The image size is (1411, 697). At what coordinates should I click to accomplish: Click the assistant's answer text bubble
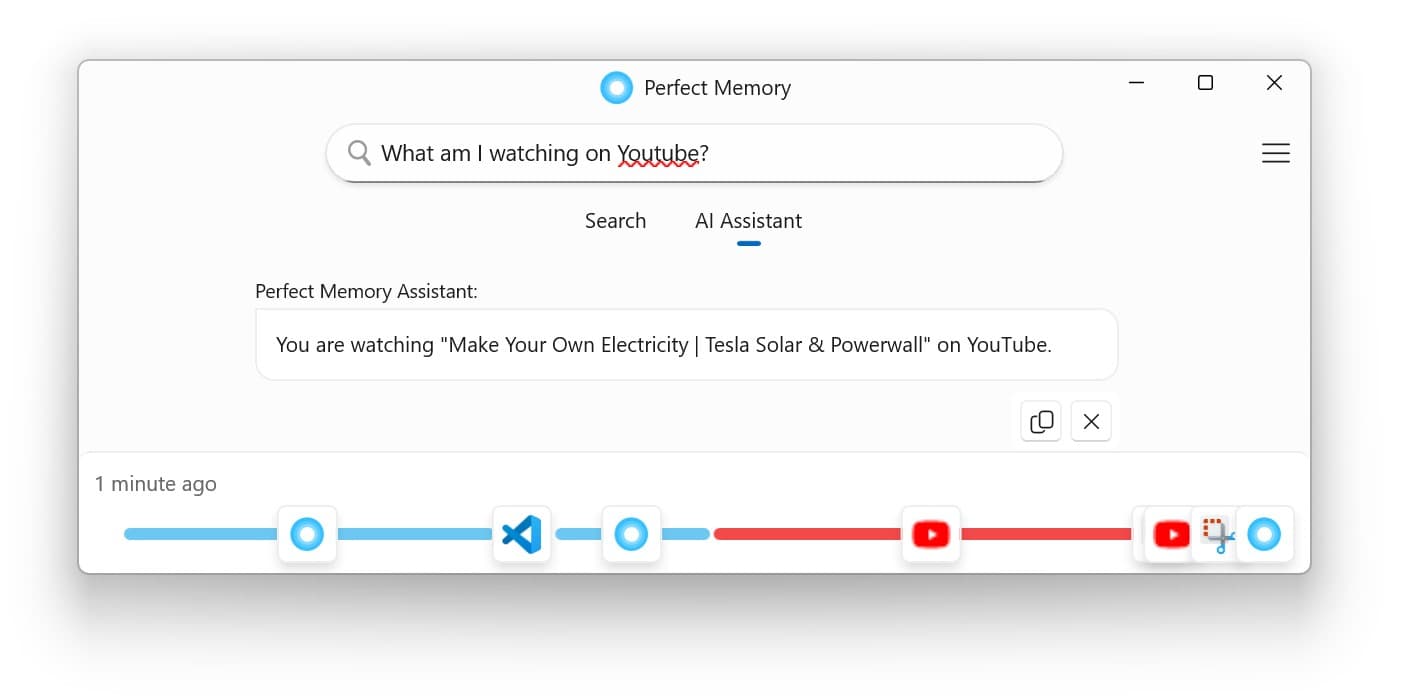pos(686,344)
